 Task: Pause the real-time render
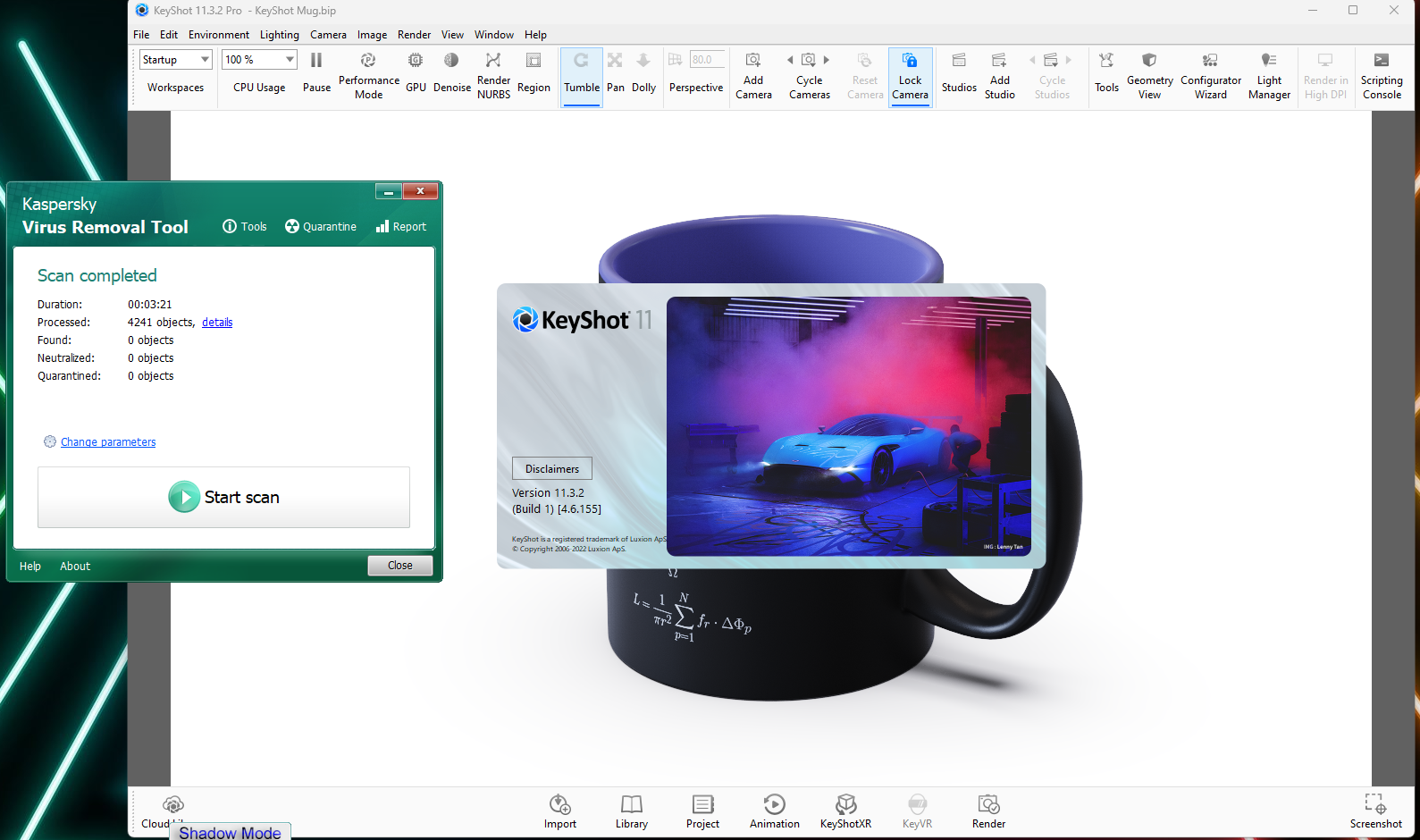[x=316, y=71]
